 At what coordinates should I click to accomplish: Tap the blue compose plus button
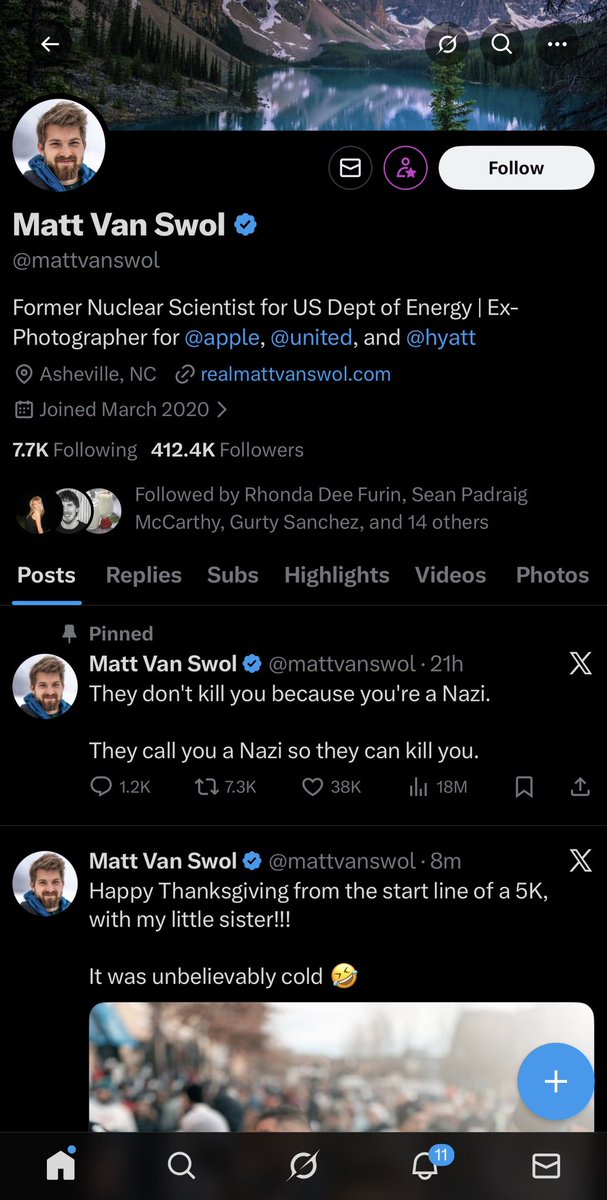pyautogui.click(x=555, y=1081)
